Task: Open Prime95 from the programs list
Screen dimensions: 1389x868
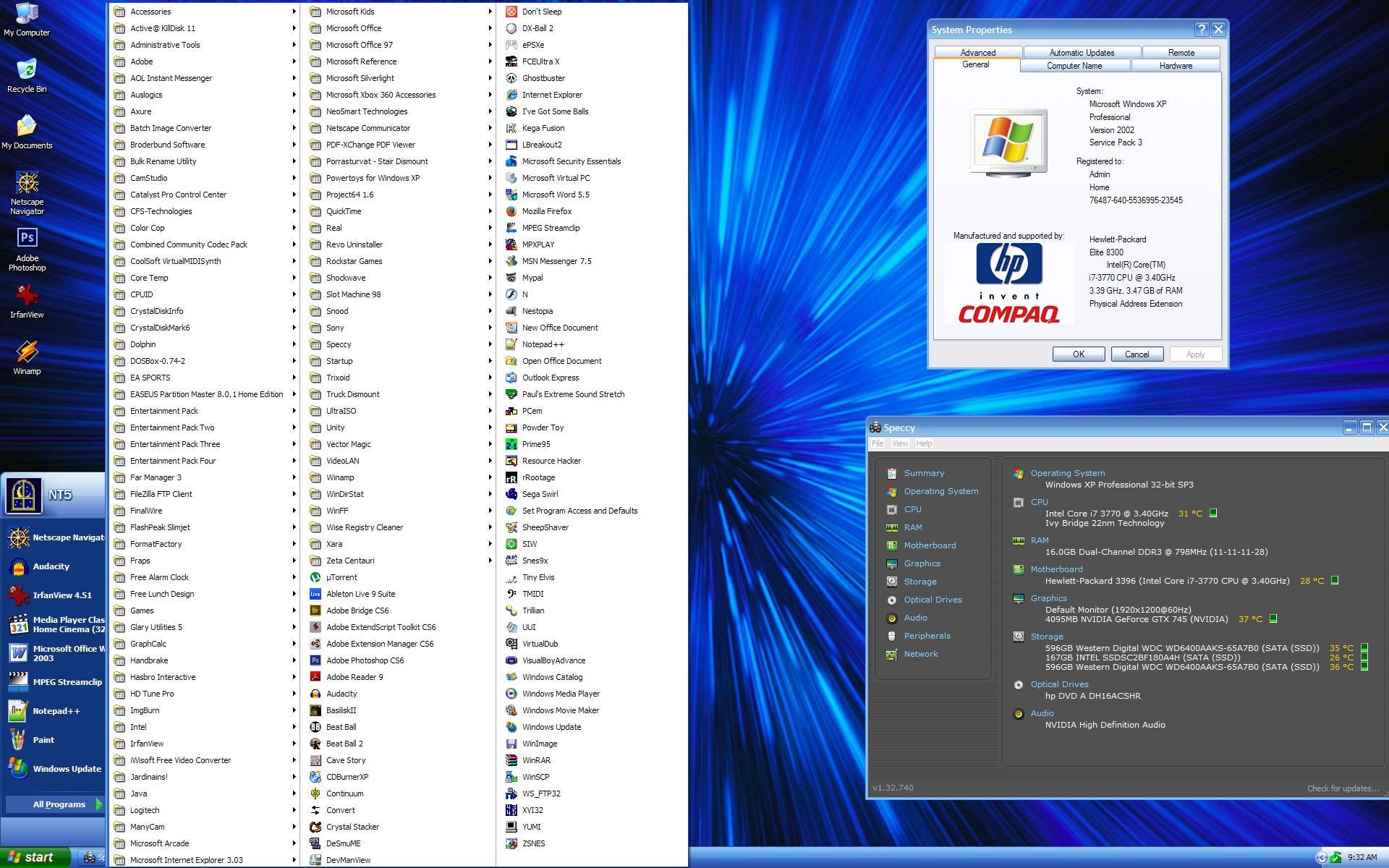Action: [536, 444]
